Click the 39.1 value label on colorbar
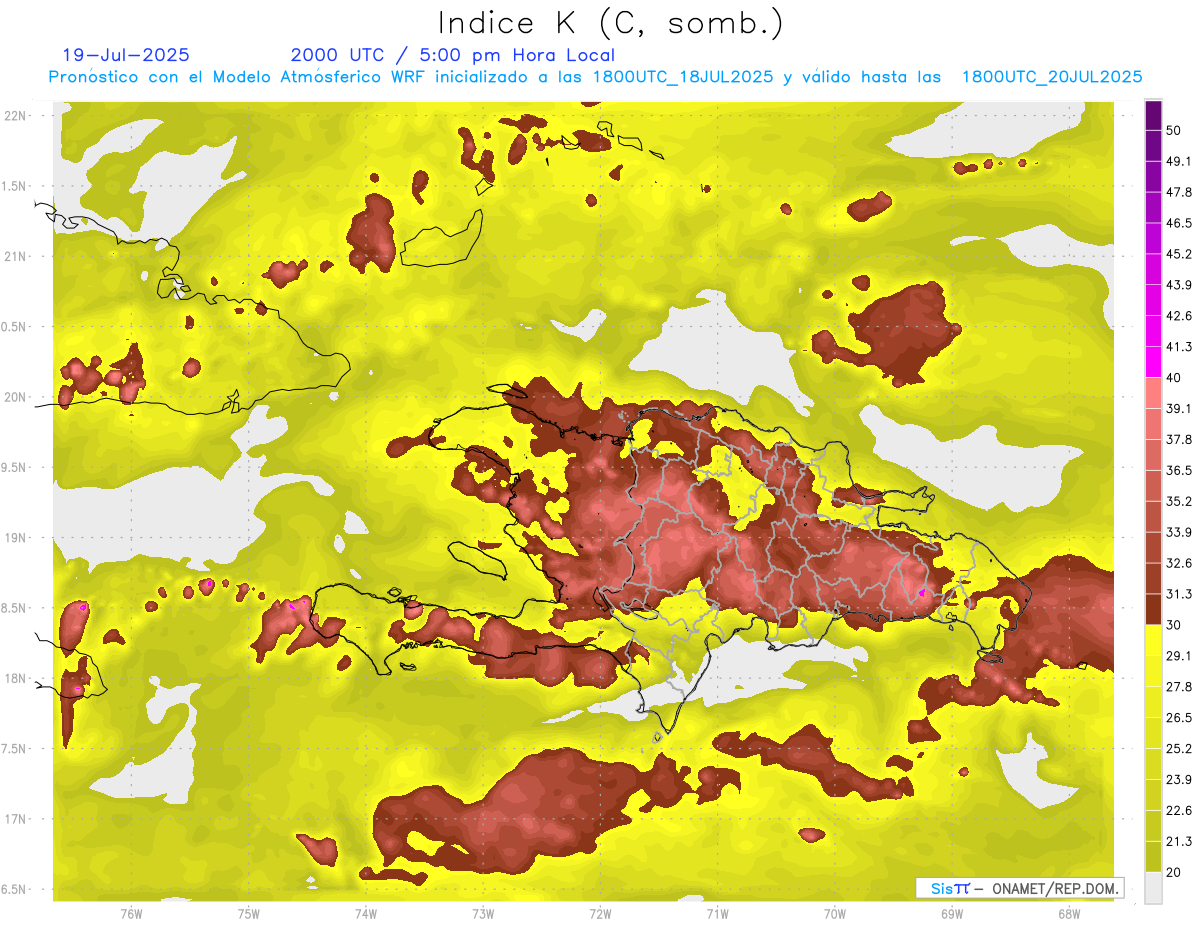The width and height of the screenshot is (1200, 927). pyautogui.click(x=1179, y=408)
